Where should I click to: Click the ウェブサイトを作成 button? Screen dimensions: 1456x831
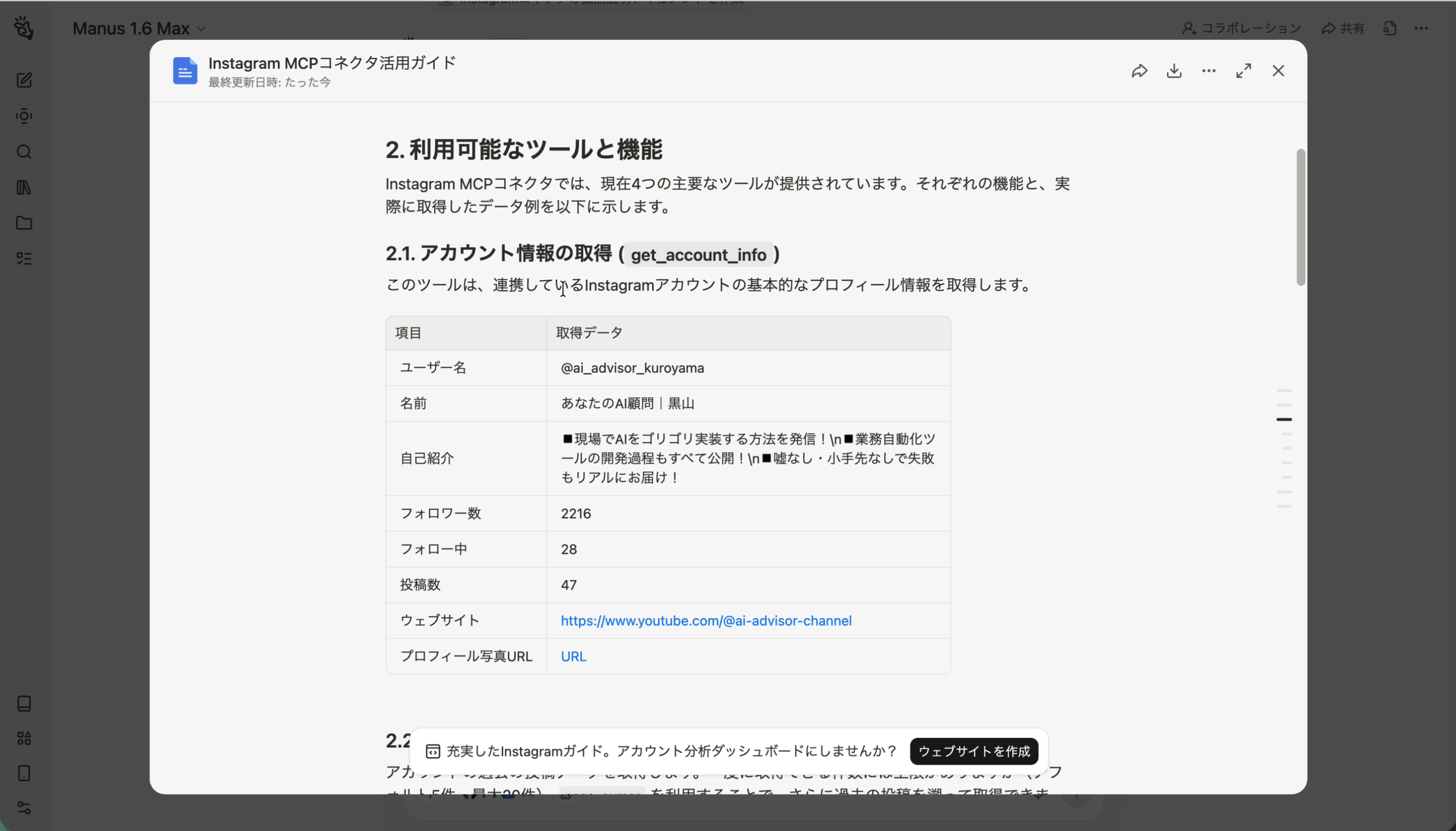point(974,751)
